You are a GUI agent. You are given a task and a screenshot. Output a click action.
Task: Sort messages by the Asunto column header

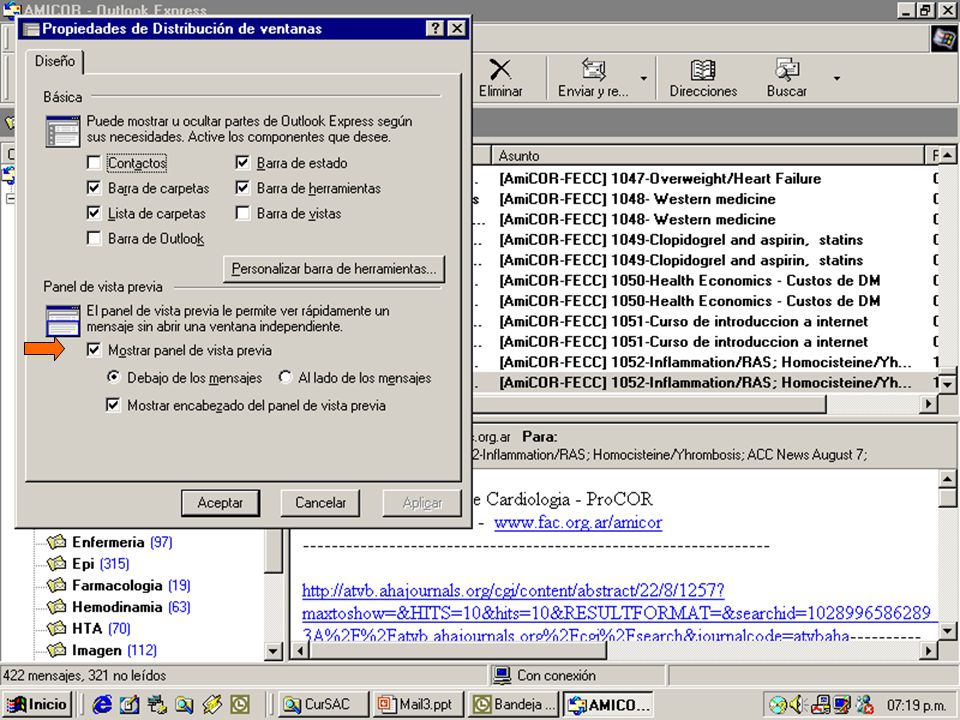707,156
